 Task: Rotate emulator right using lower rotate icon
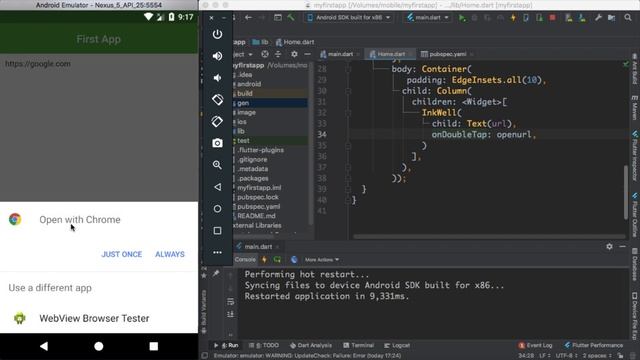[217, 121]
